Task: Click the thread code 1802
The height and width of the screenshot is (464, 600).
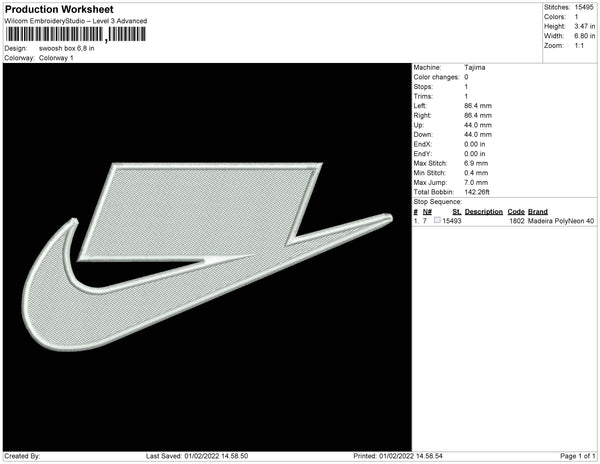Action: (517, 221)
